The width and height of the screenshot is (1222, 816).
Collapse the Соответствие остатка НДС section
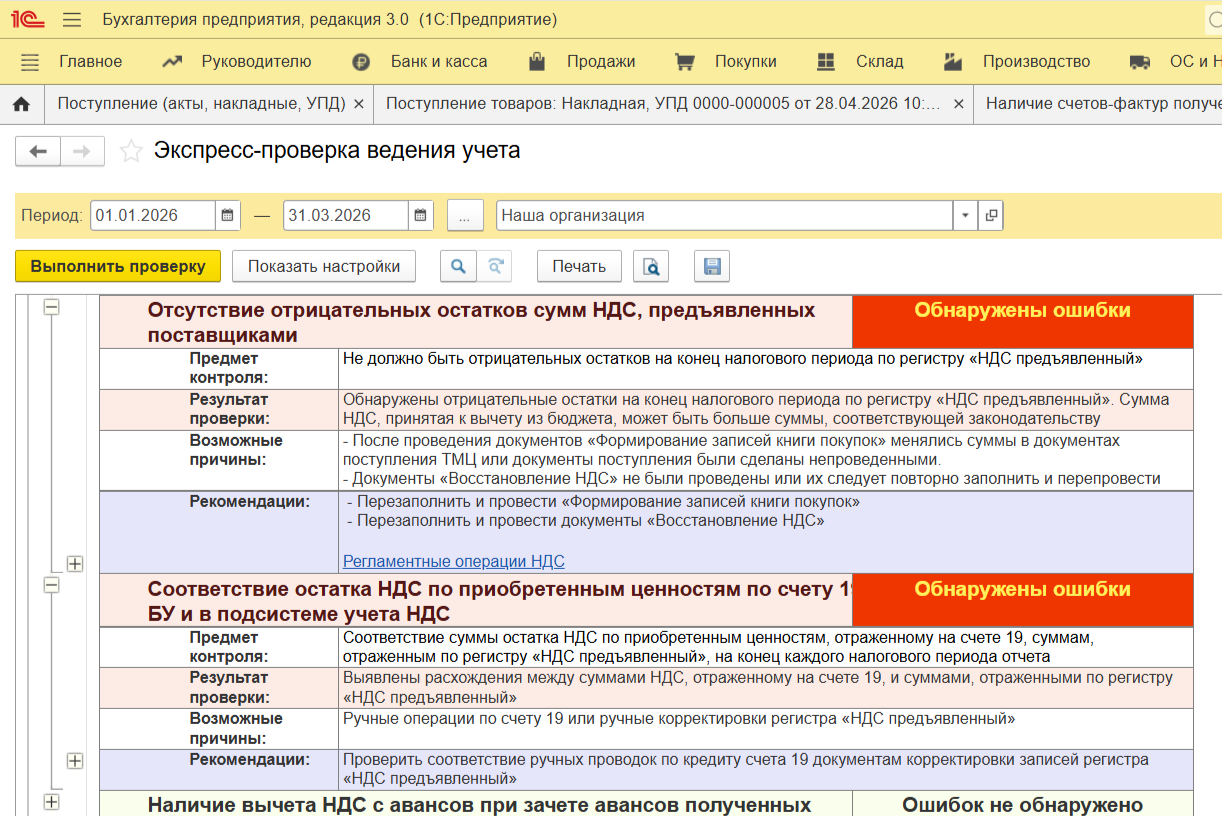[x=51, y=586]
